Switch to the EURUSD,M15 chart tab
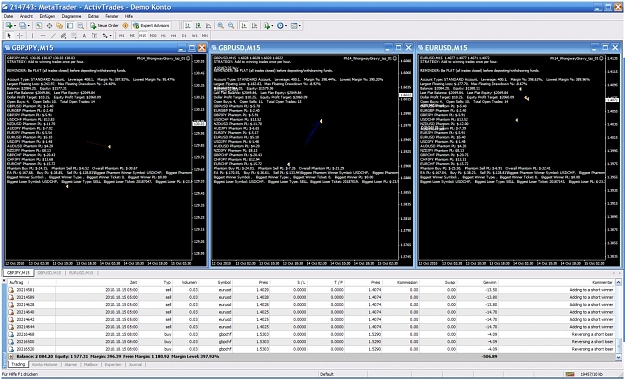This screenshot has height=379, width=625. point(81,273)
